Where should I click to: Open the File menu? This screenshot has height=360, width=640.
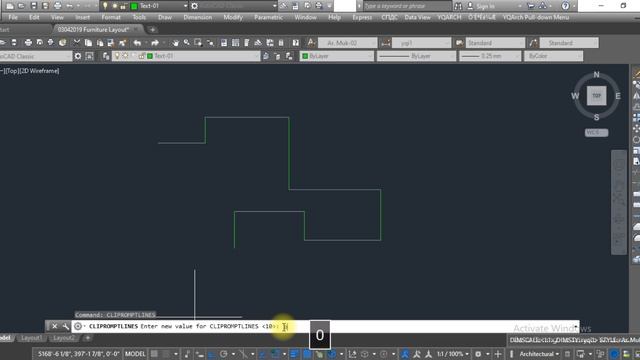13,17
